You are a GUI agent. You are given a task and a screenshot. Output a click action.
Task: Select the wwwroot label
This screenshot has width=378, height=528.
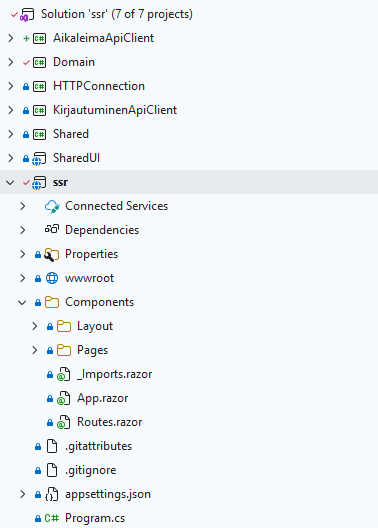coord(90,278)
